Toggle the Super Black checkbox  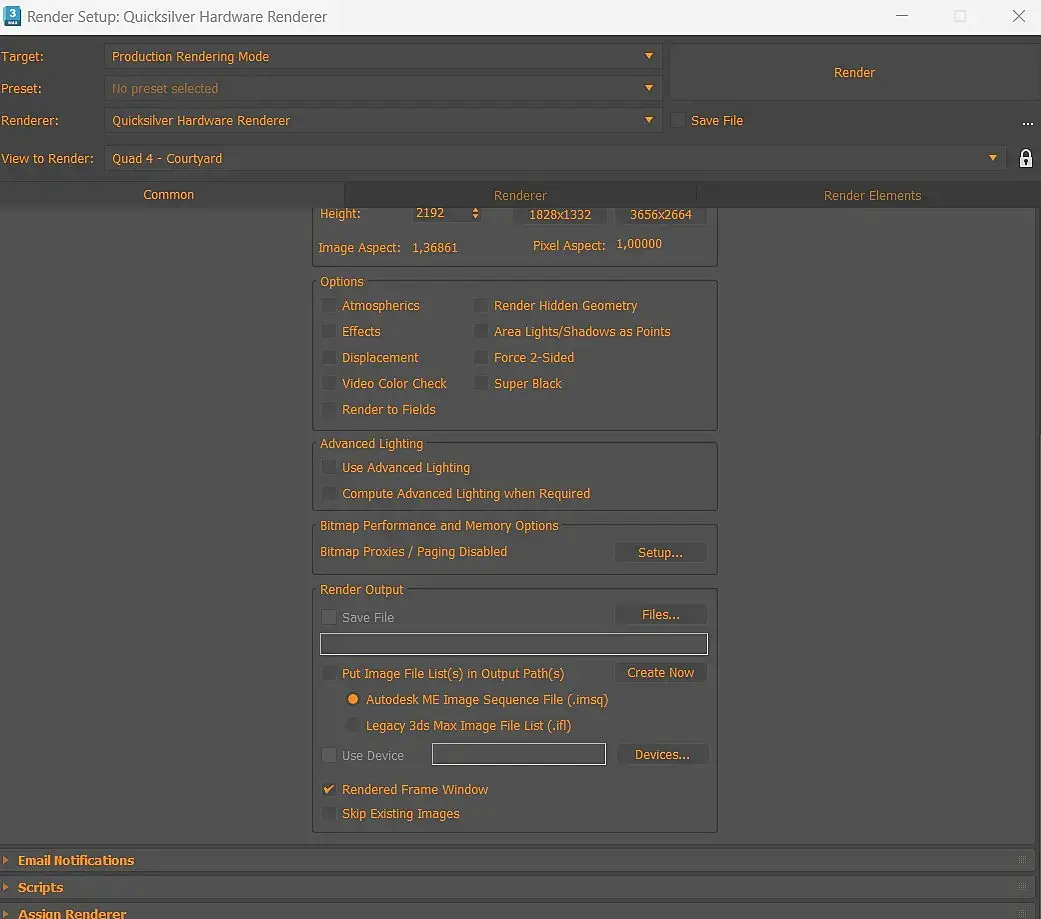pos(481,383)
